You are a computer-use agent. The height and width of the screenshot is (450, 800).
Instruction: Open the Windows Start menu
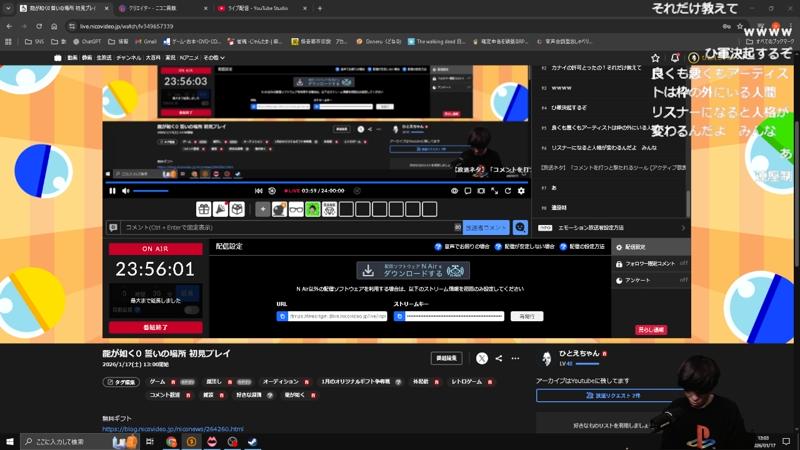(x=10, y=441)
